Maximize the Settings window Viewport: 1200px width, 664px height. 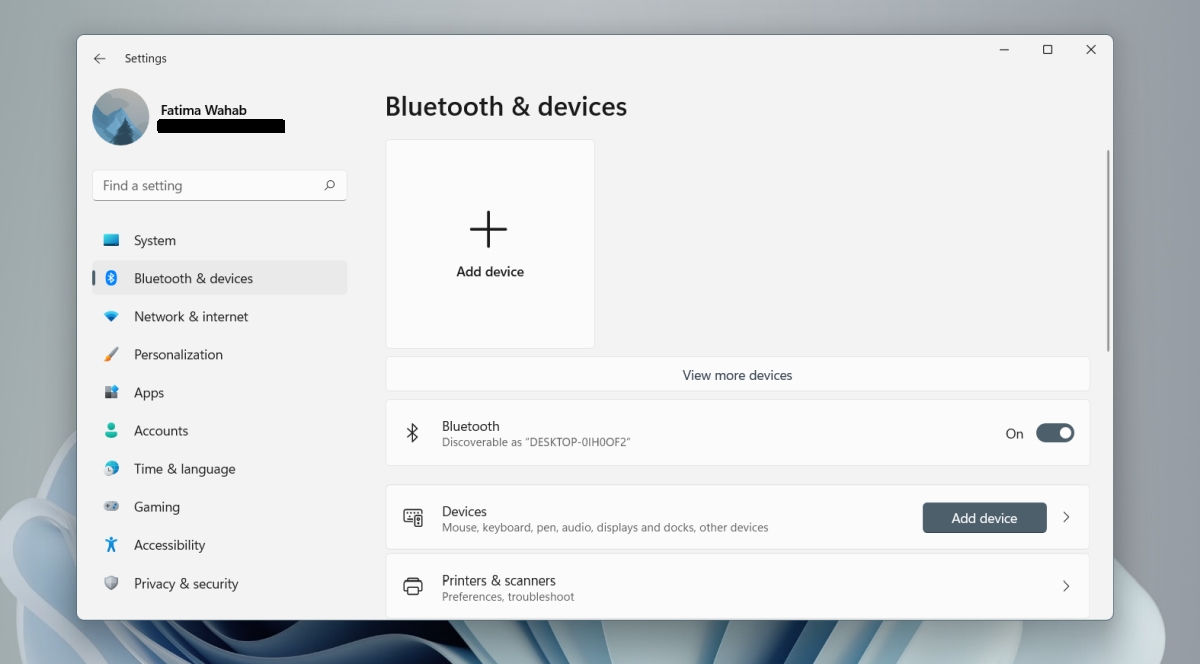coord(1047,50)
